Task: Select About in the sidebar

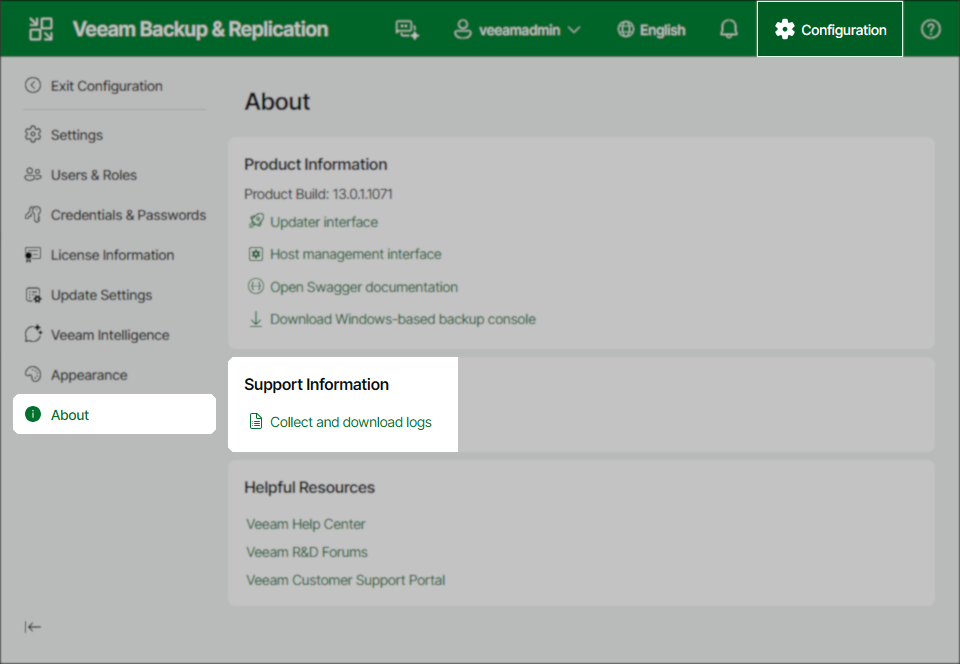Action: [x=70, y=413]
